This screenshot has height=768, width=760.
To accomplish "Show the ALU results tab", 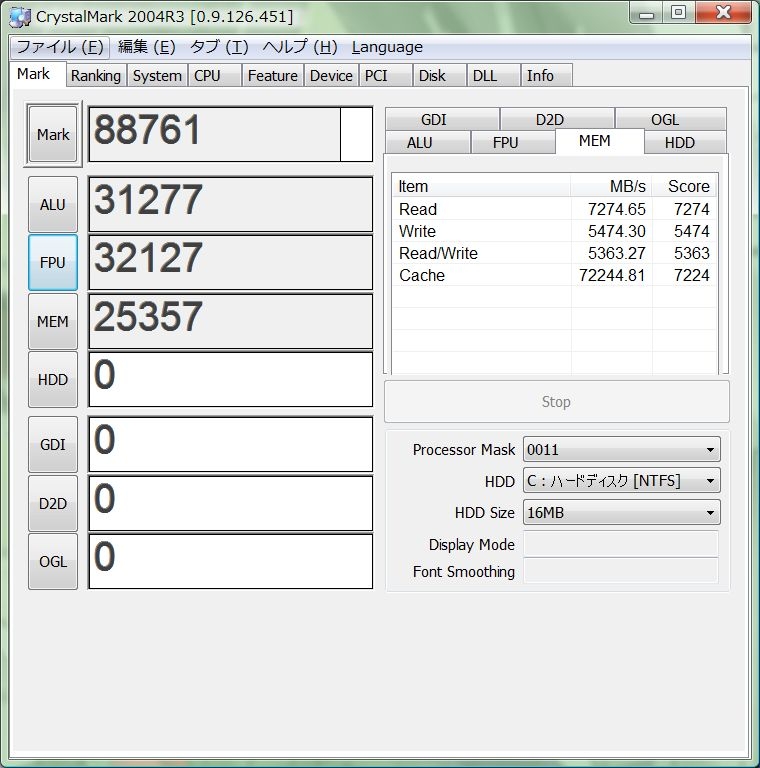I will (x=428, y=143).
